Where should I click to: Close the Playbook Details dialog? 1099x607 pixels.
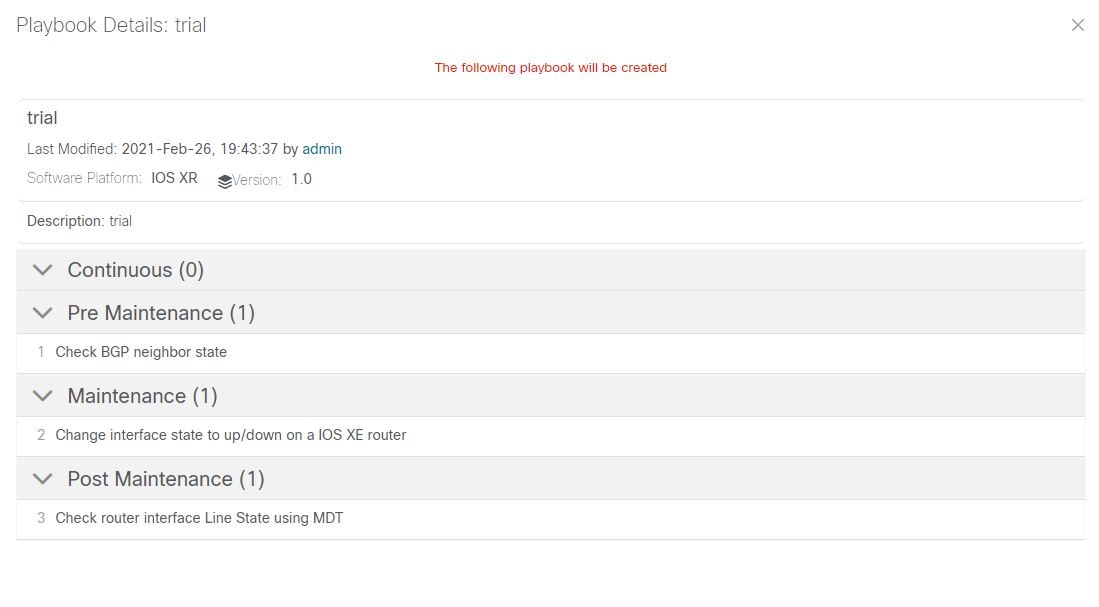[1077, 25]
